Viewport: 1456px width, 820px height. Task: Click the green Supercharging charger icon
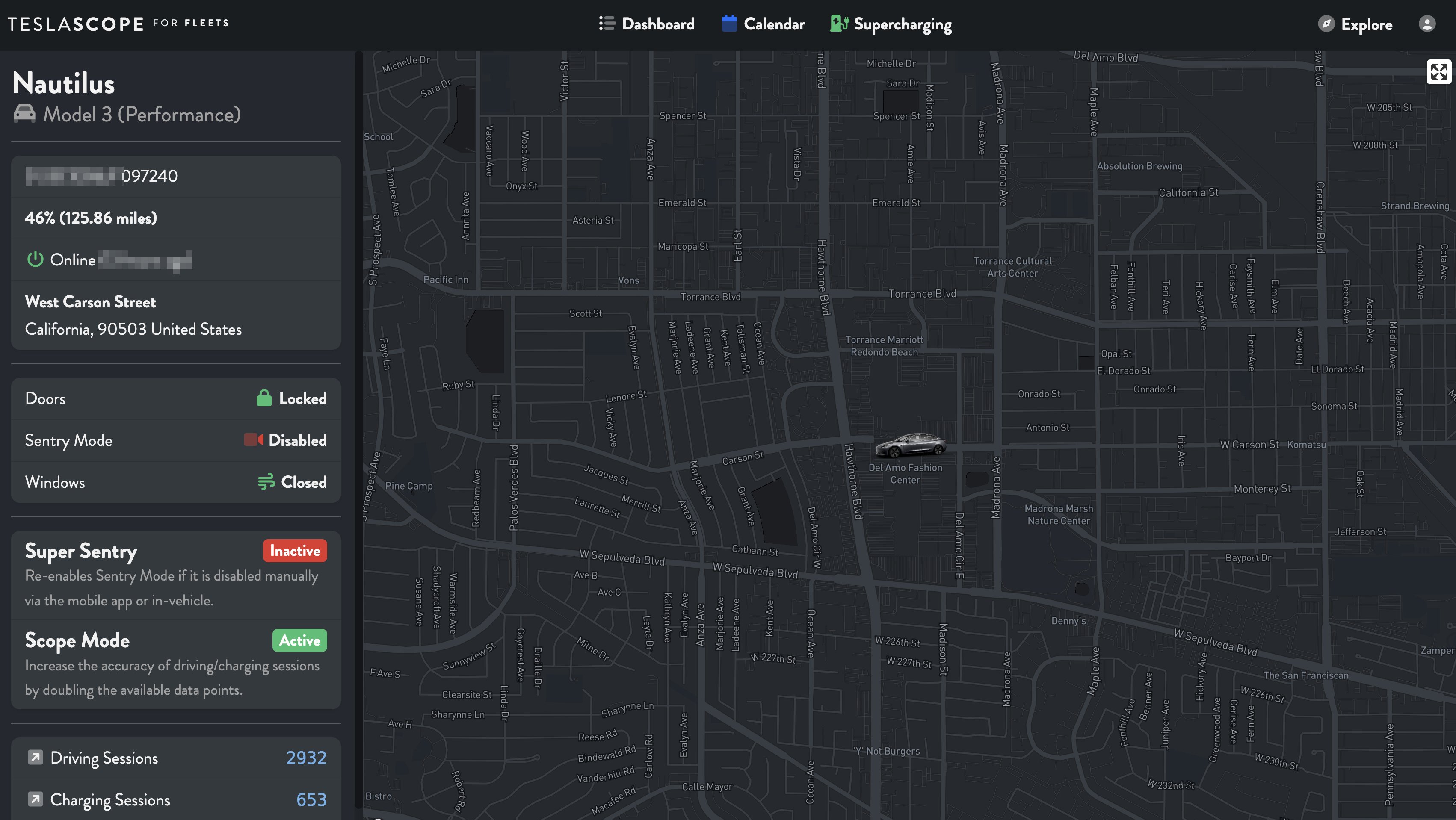pyautogui.click(x=839, y=23)
